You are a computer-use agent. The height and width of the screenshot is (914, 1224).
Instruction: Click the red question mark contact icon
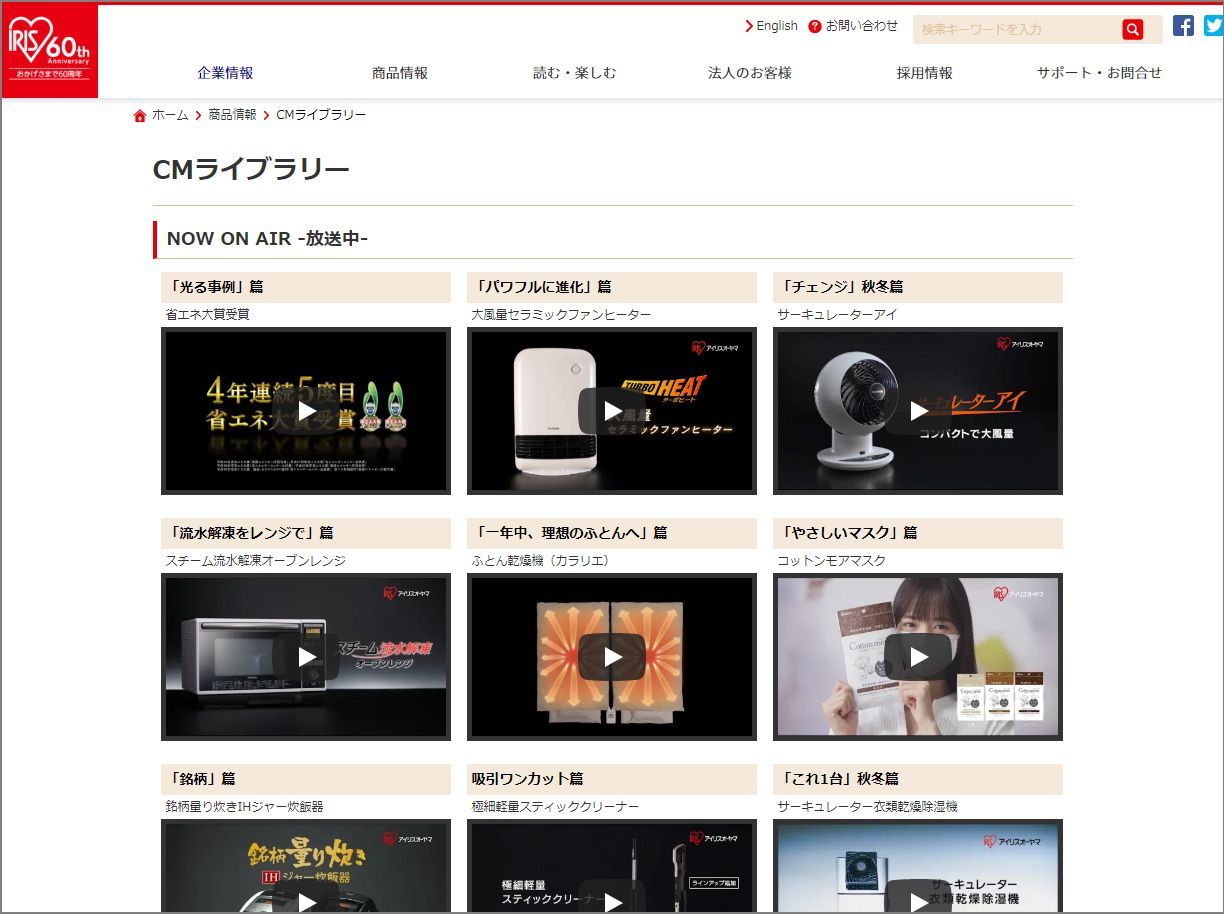[x=815, y=27]
